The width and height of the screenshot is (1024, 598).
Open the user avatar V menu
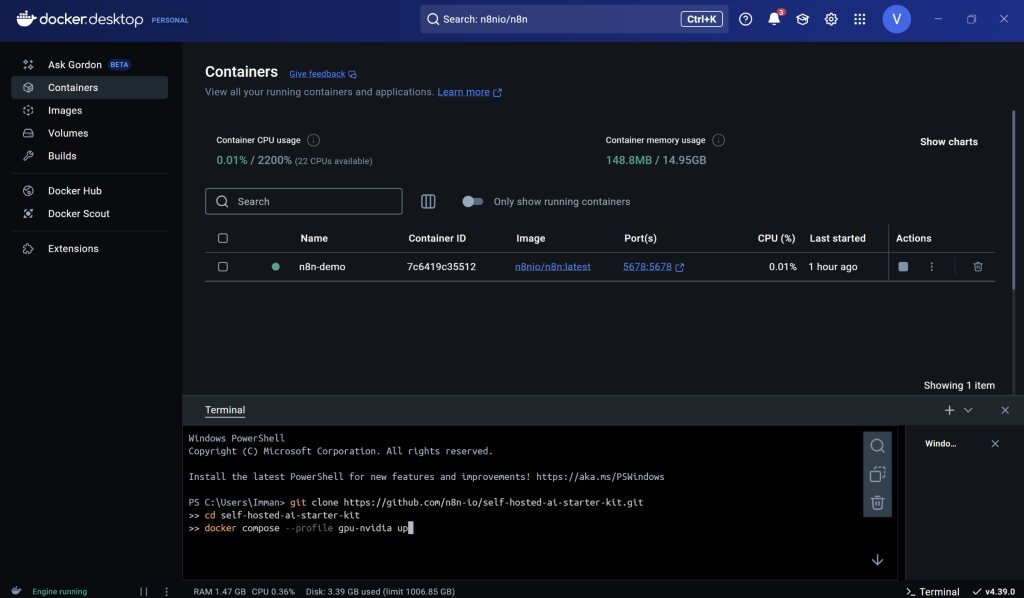coord(897,19)
